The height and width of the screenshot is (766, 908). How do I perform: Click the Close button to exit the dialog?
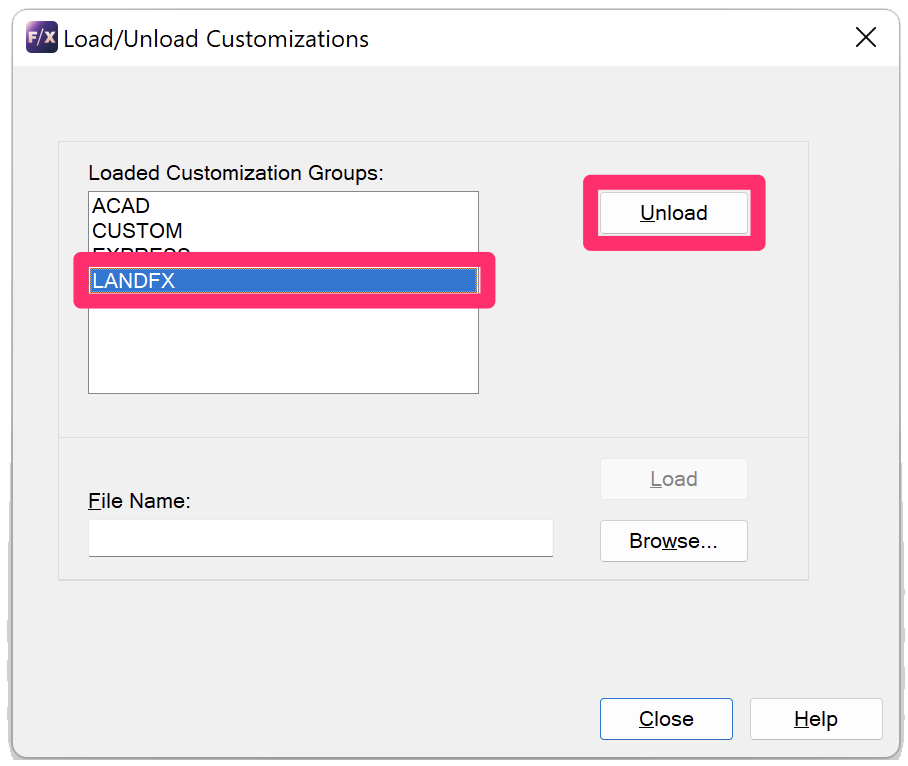click(666, 719)
